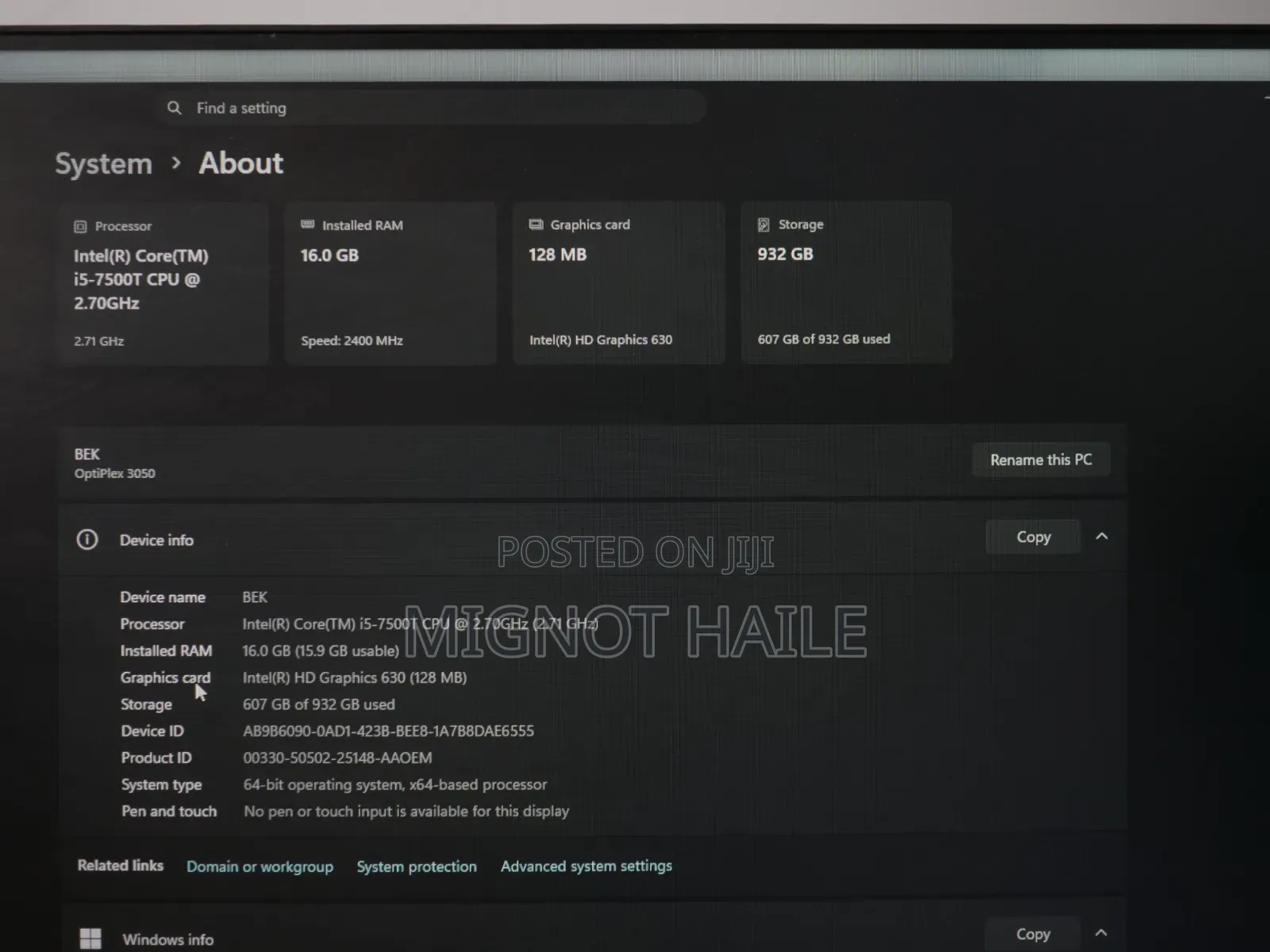Click the BEK computer name above OptiPlex 3050
The height and width of the screenshot is (952, 1270).
point(87,454)
